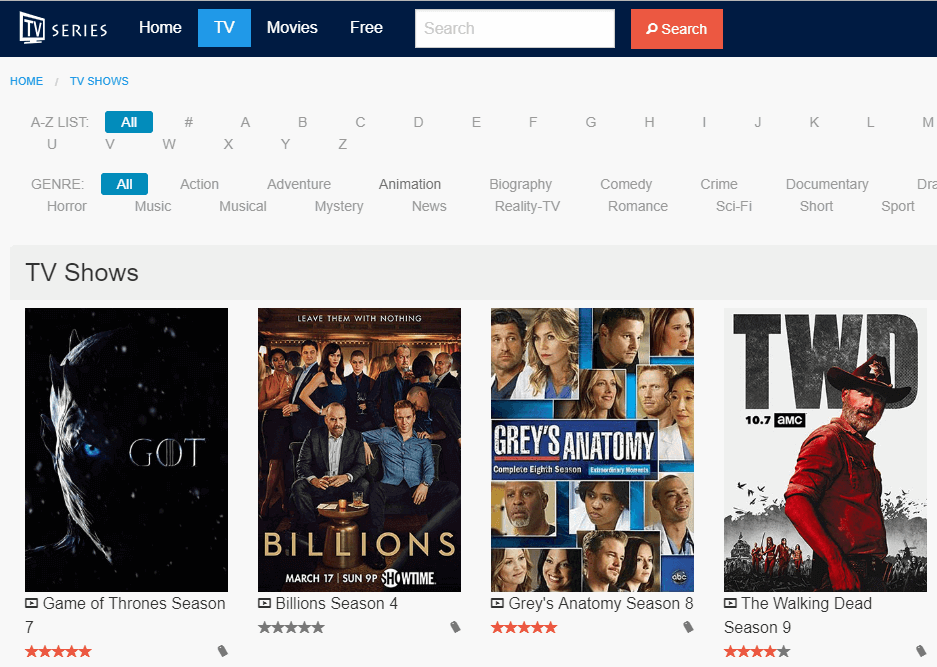This screenshot has width=937, height=667.
Task: Filter shows starting with letter D
Action: pyautogui.click(x=418, y=123)
